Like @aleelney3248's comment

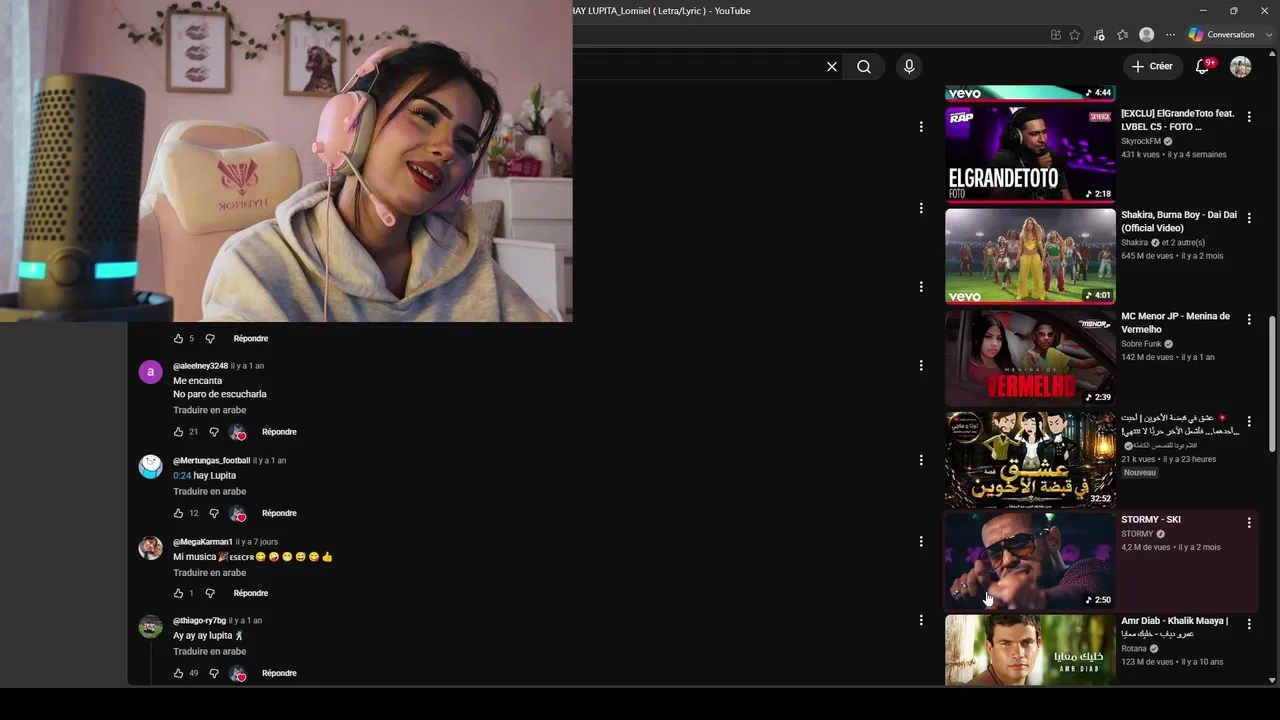click(x=178, y=432)
